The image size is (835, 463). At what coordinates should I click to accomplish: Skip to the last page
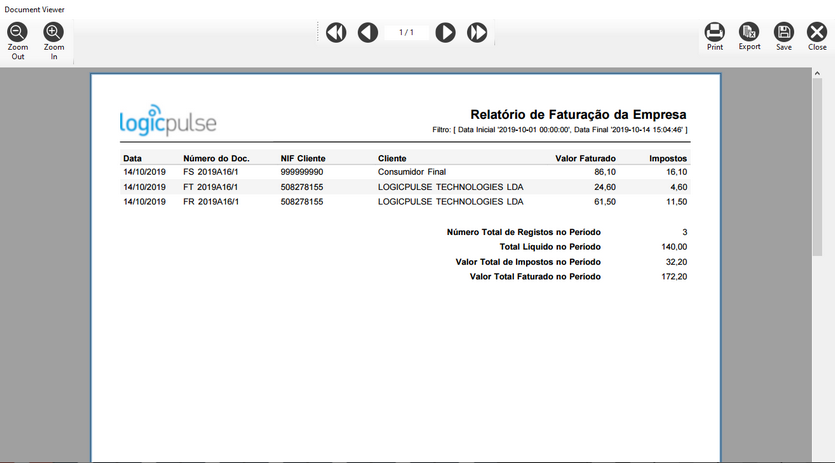[478, 33]
